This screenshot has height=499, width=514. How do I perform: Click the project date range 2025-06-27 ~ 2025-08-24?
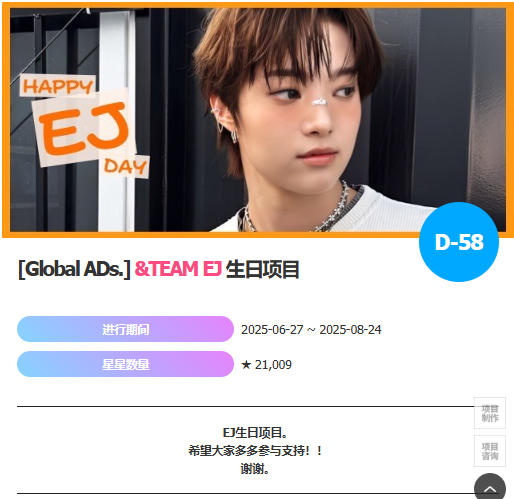[x=311, y=330]
